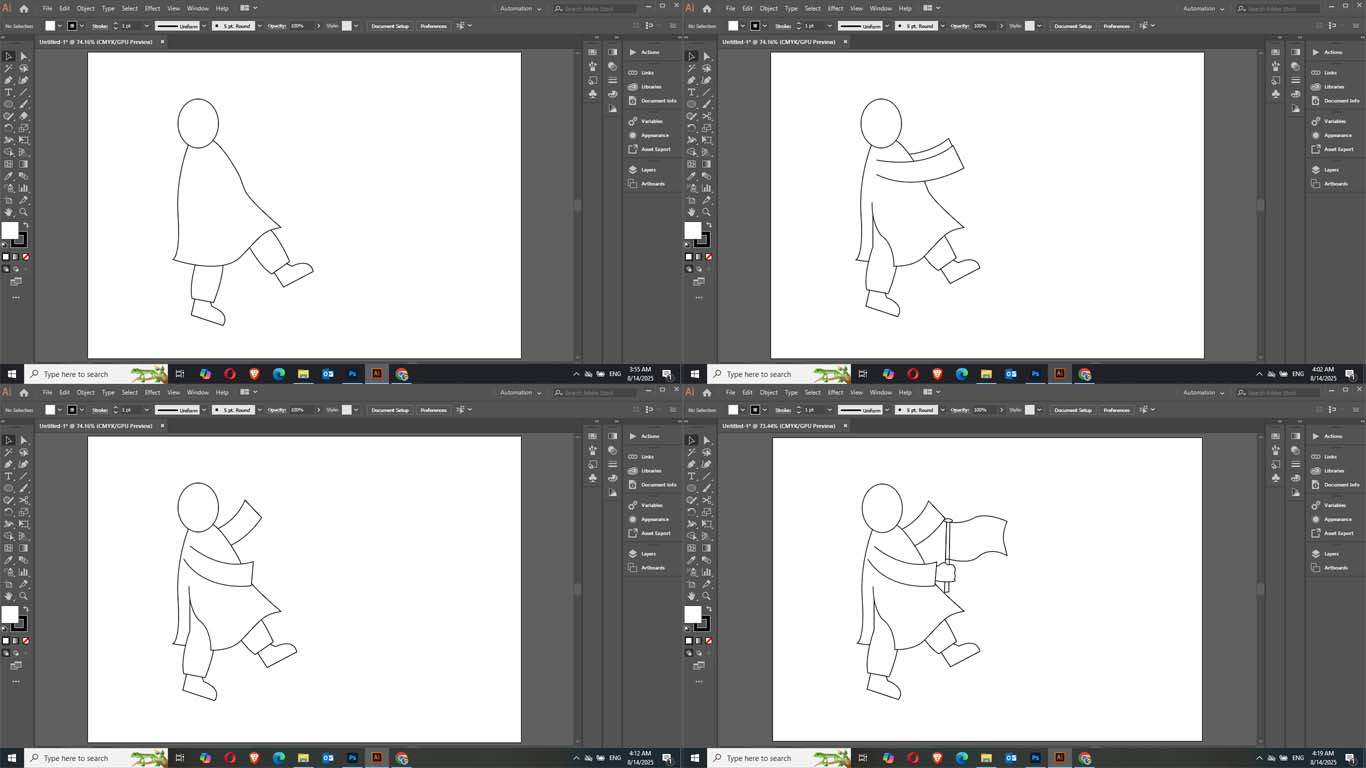Select the Pen tool in top-left window
The width and height of the screenshot is (1366, 768).
click(x=8, y=80)
